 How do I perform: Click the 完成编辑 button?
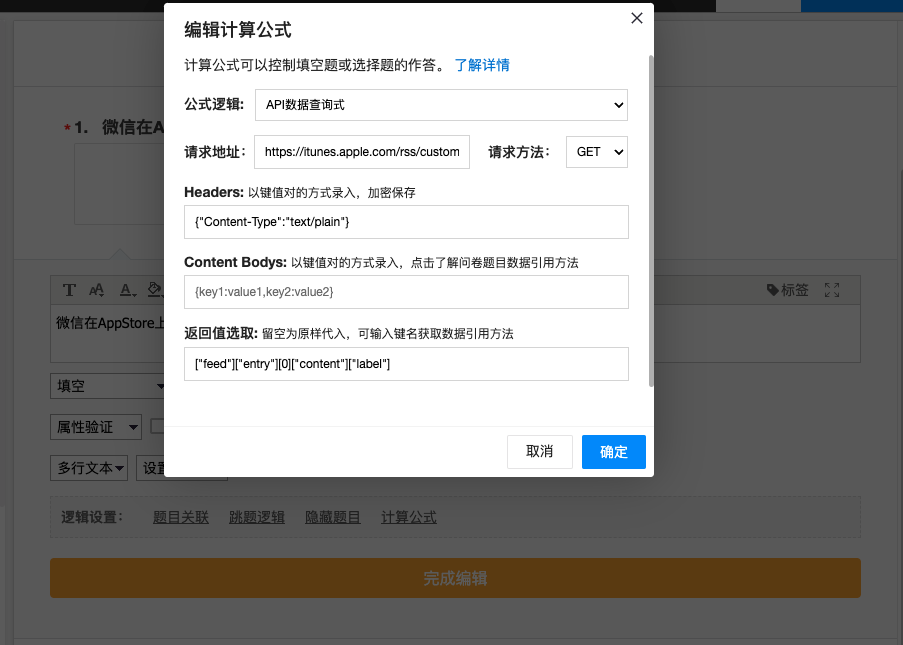coord(455,578)
